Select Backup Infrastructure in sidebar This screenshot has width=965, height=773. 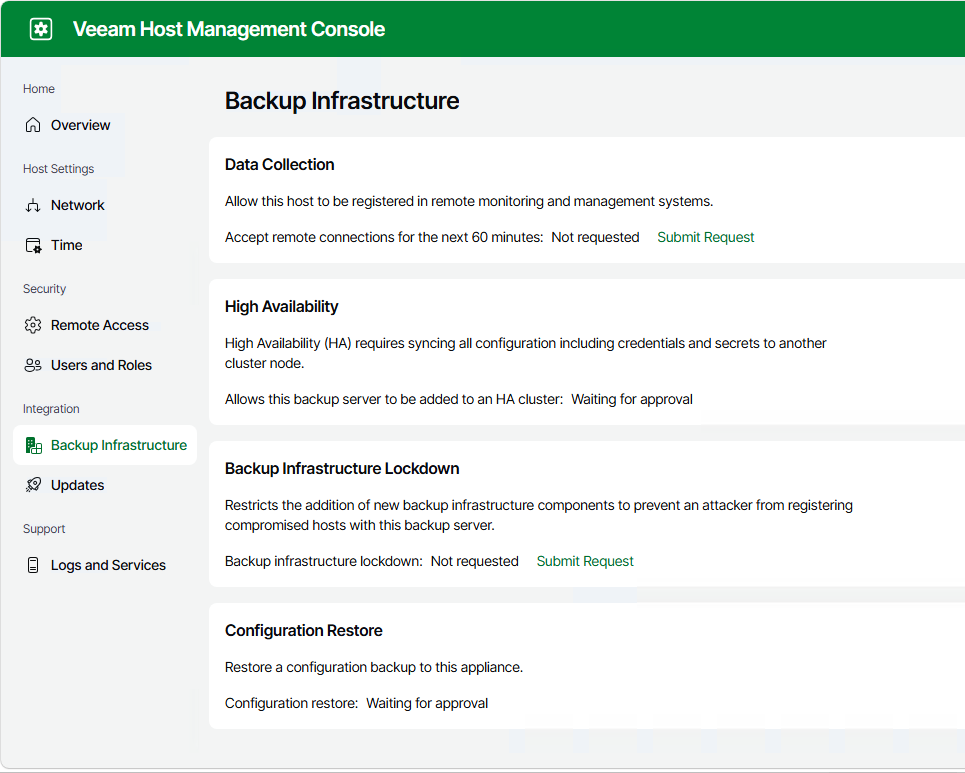click(x=105, y=445)
